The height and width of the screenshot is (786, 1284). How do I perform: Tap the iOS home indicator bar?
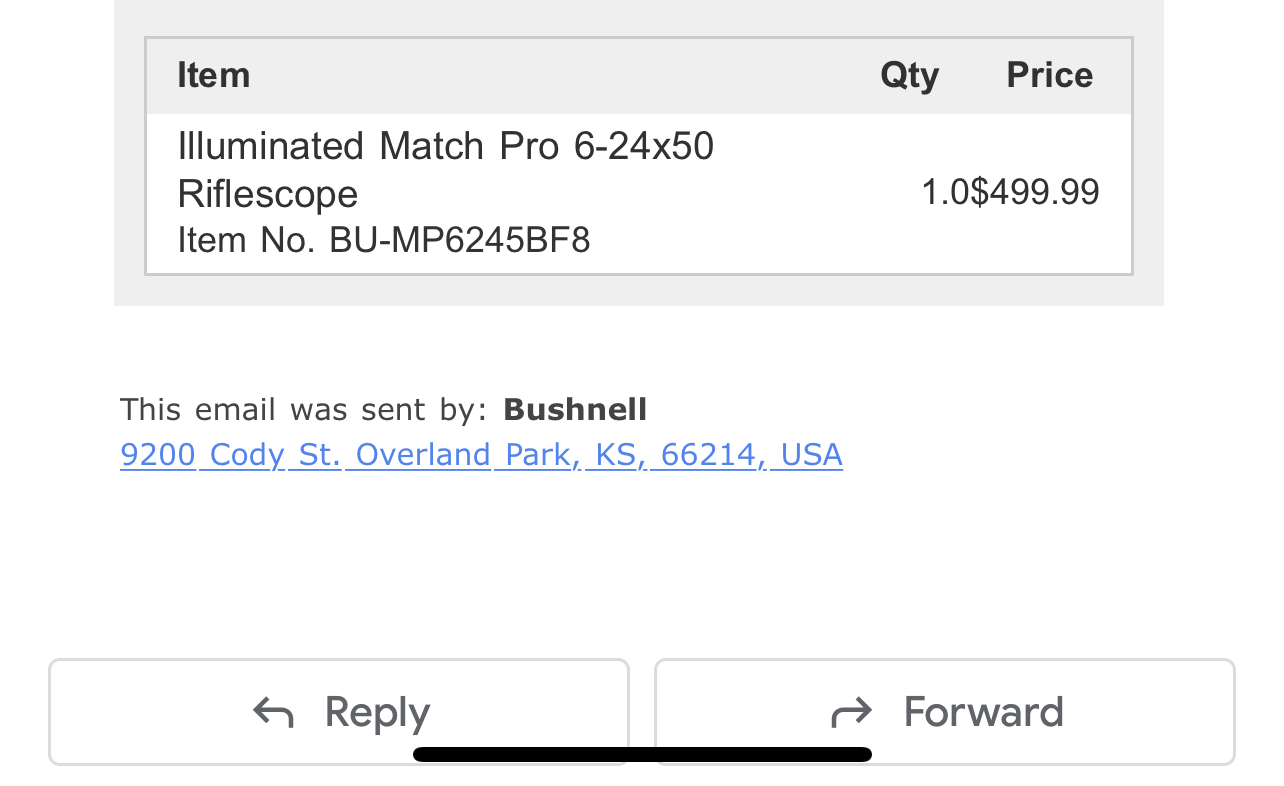coord(642,754)
